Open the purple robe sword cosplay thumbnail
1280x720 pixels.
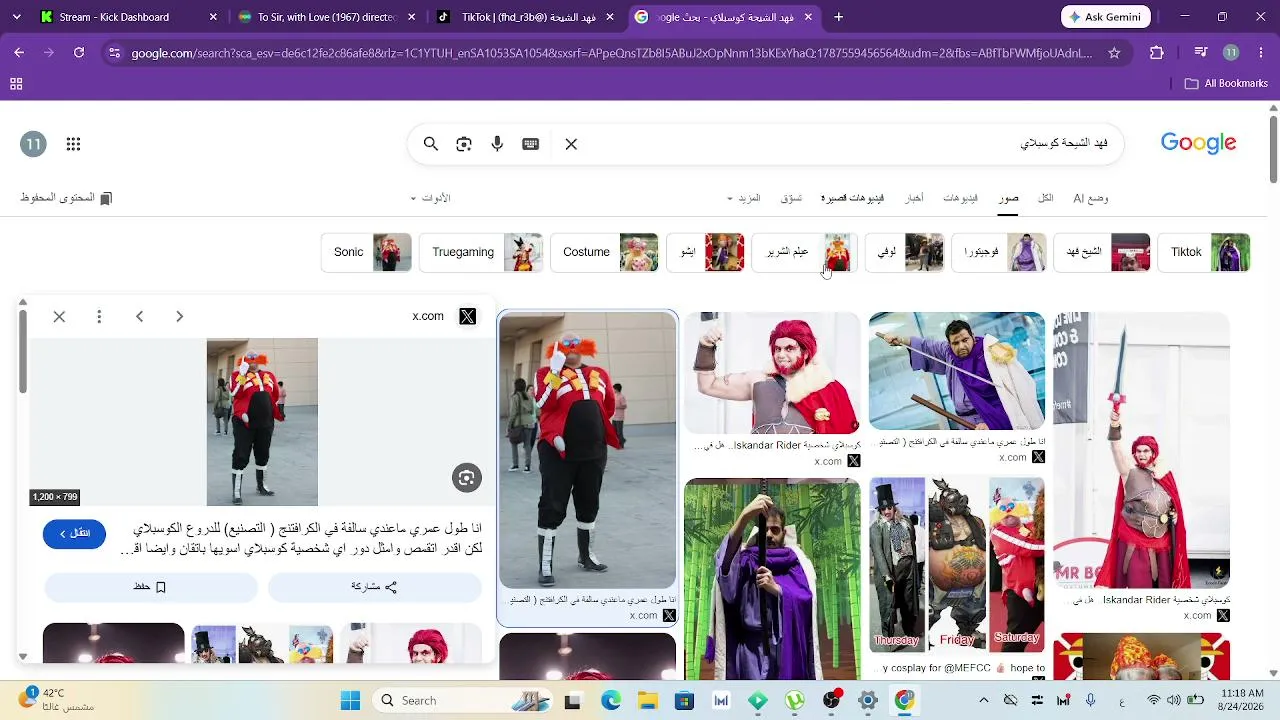(x=957, y=371)
